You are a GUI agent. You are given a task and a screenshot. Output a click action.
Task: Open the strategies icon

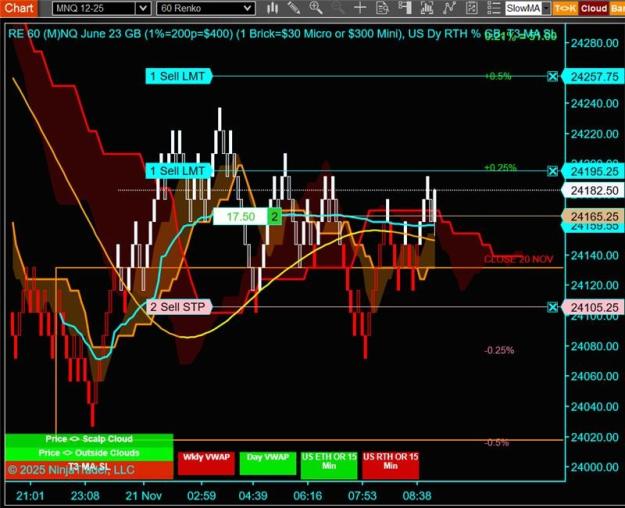pos(472,8)
